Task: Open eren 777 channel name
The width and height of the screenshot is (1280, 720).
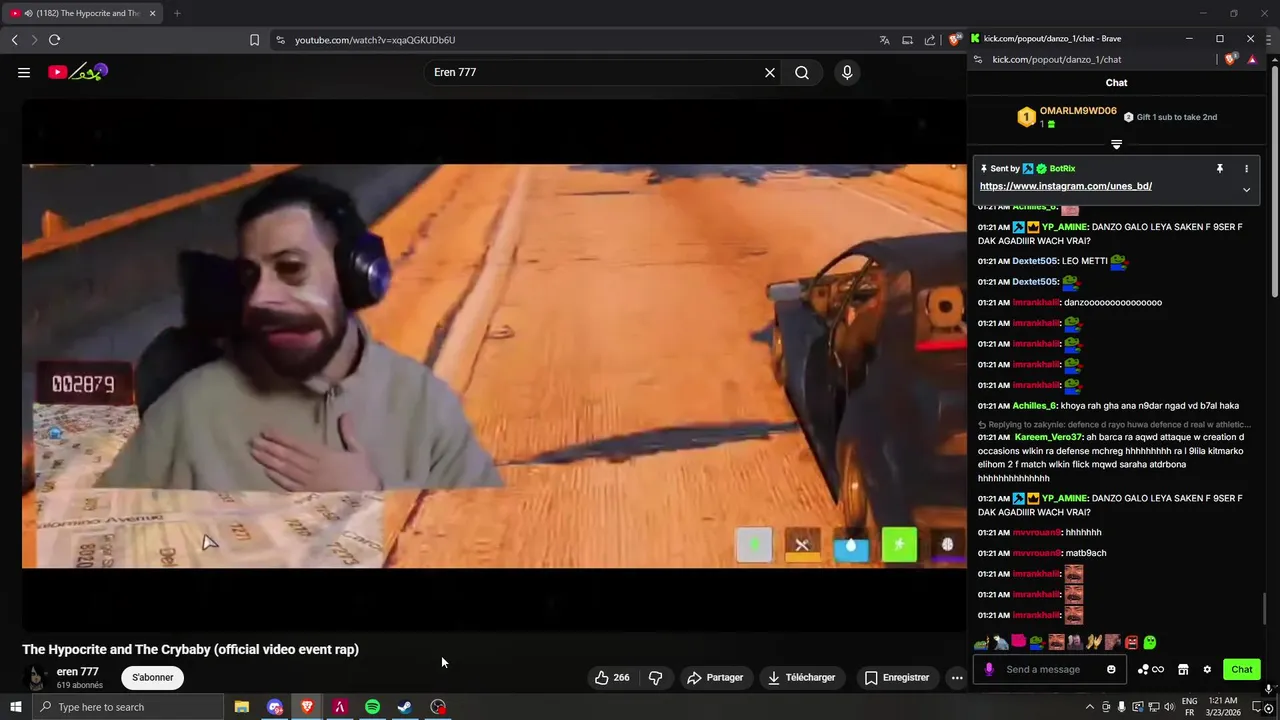Action: point(77,671)
